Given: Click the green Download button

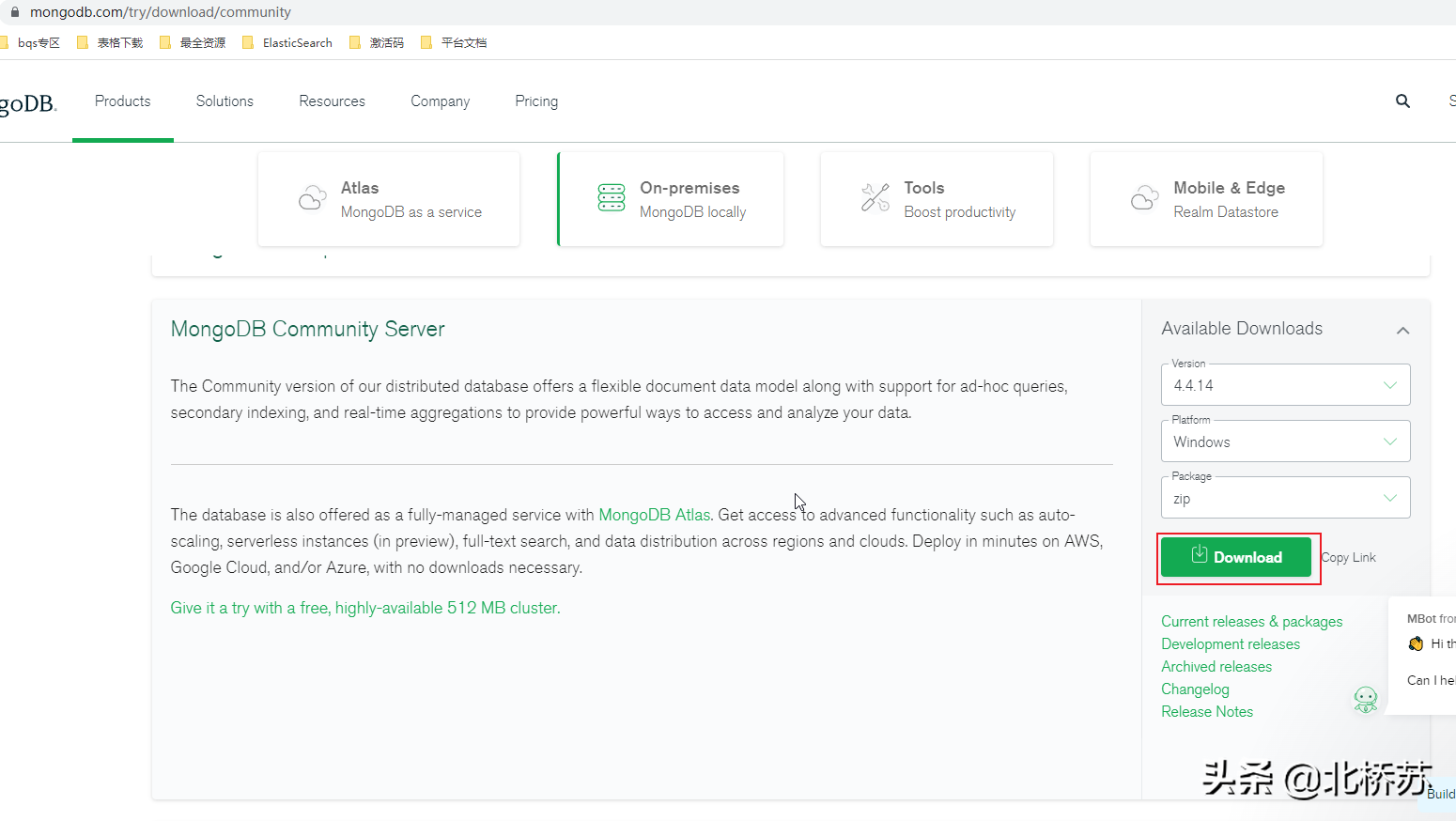Looking at the screenshot, I should pos(1237,557).
